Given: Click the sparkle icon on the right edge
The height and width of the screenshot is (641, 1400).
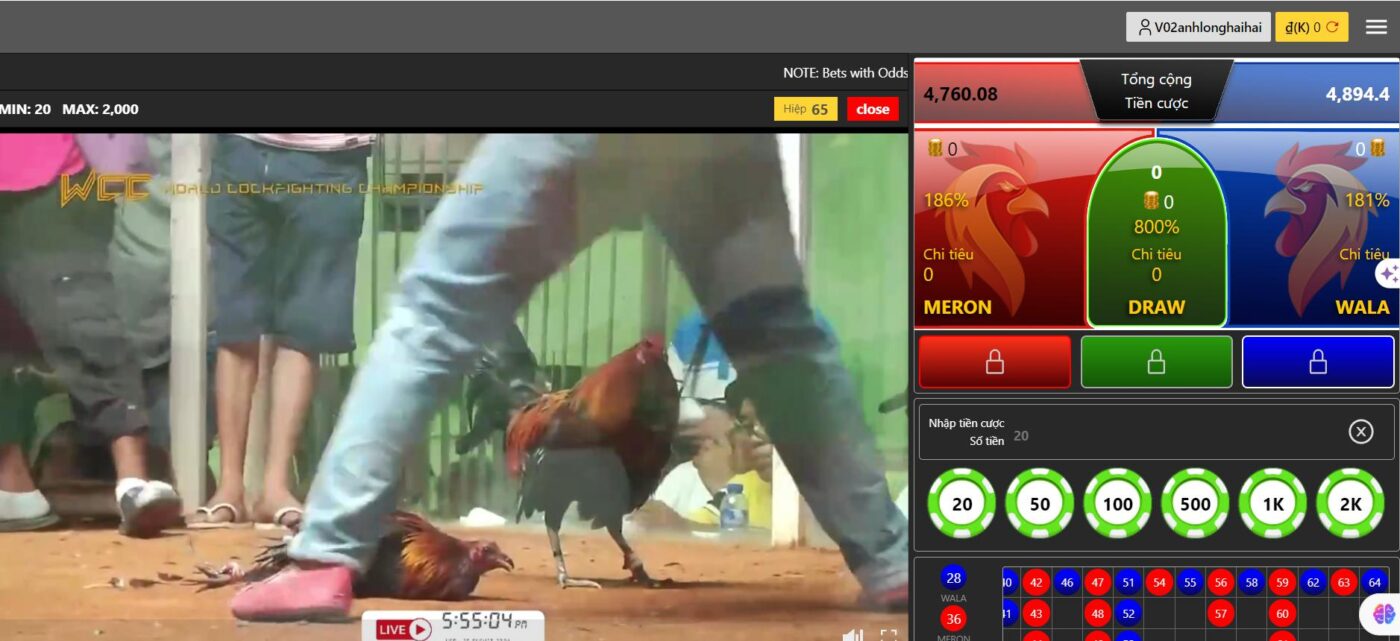Looking at the screenshot, I should [1388, 273].
